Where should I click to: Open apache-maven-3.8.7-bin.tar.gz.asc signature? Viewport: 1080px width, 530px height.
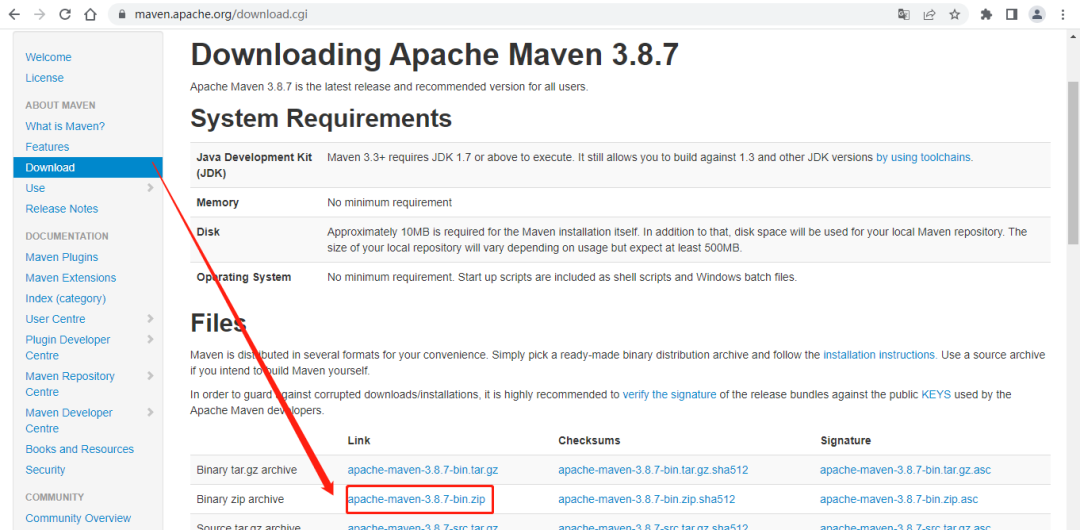tap(905, 470)
